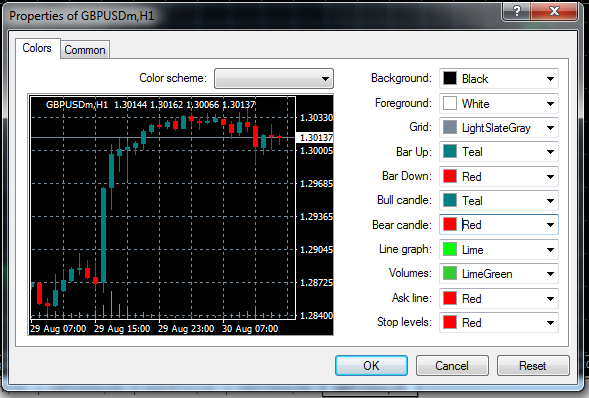
Task: Confirm changes with the OK button
Action: click(371, 366)
